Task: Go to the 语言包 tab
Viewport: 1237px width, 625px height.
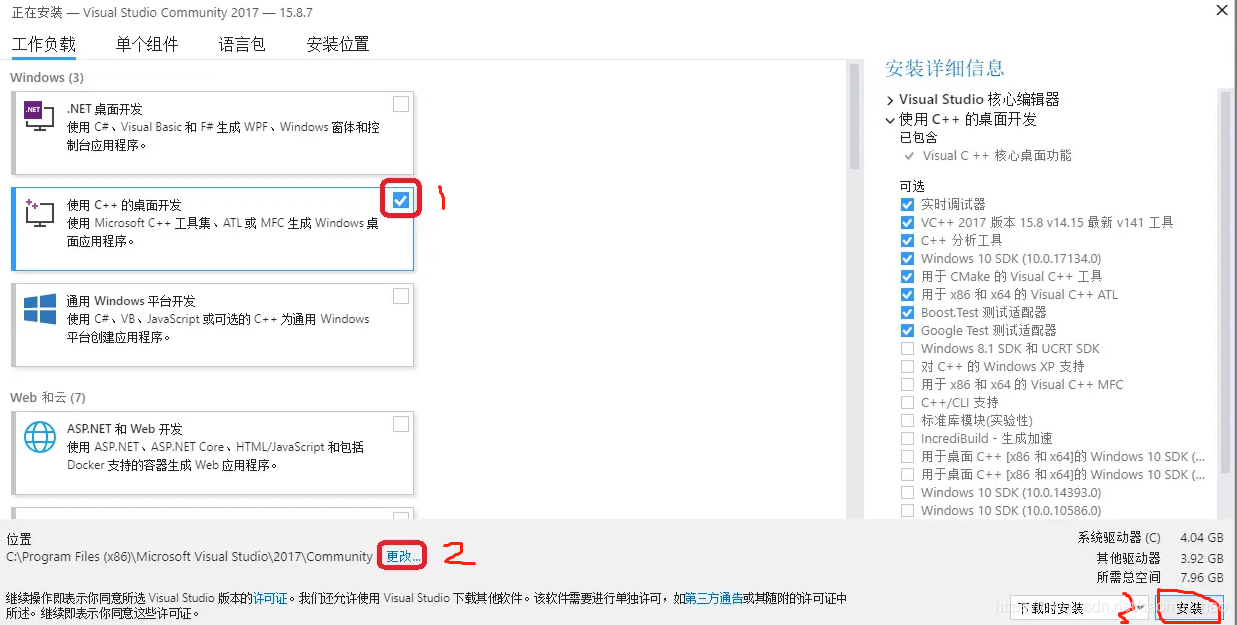Action: 242,44
